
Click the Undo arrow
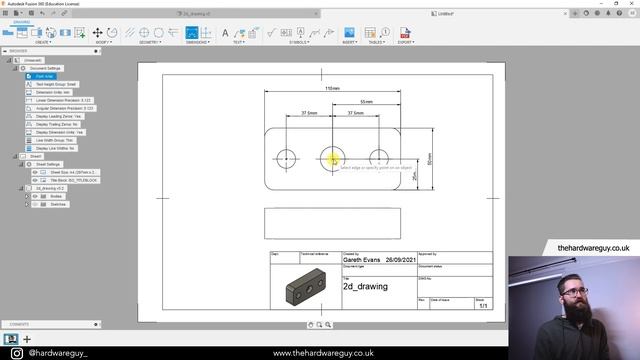tap(42, 13)
